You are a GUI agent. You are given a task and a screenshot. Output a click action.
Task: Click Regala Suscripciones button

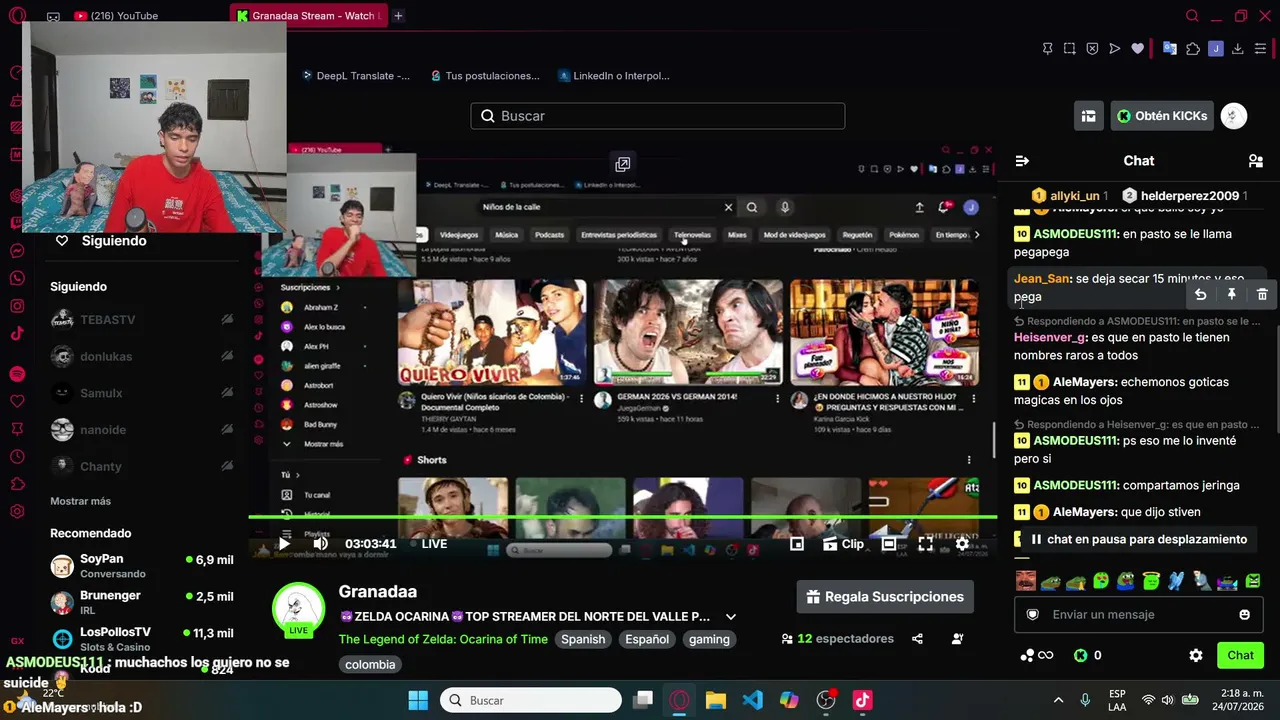(885, 597)
